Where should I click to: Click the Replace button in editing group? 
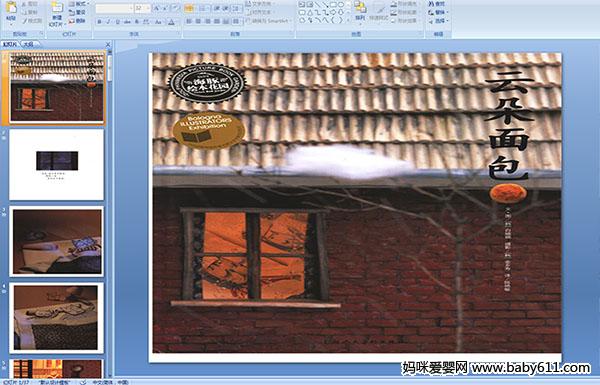[438, 13]
